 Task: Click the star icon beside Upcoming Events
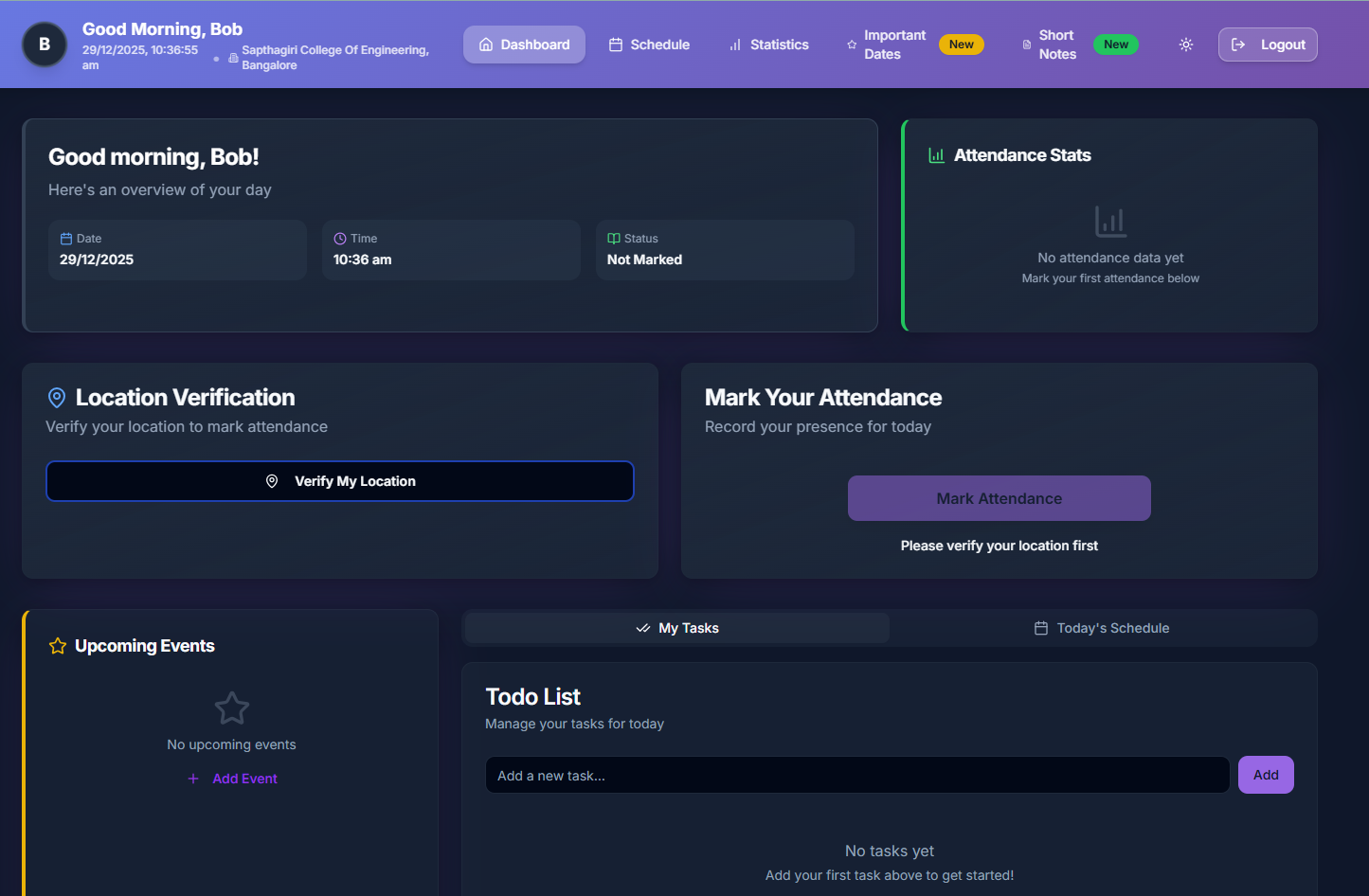coord(57,646)
